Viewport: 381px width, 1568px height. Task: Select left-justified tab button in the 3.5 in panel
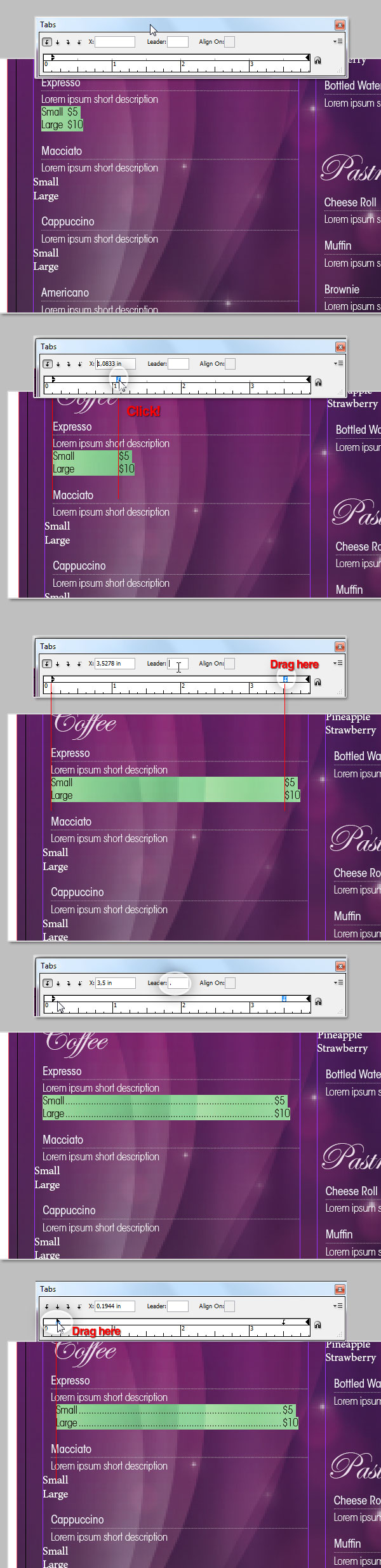point(48,983)
